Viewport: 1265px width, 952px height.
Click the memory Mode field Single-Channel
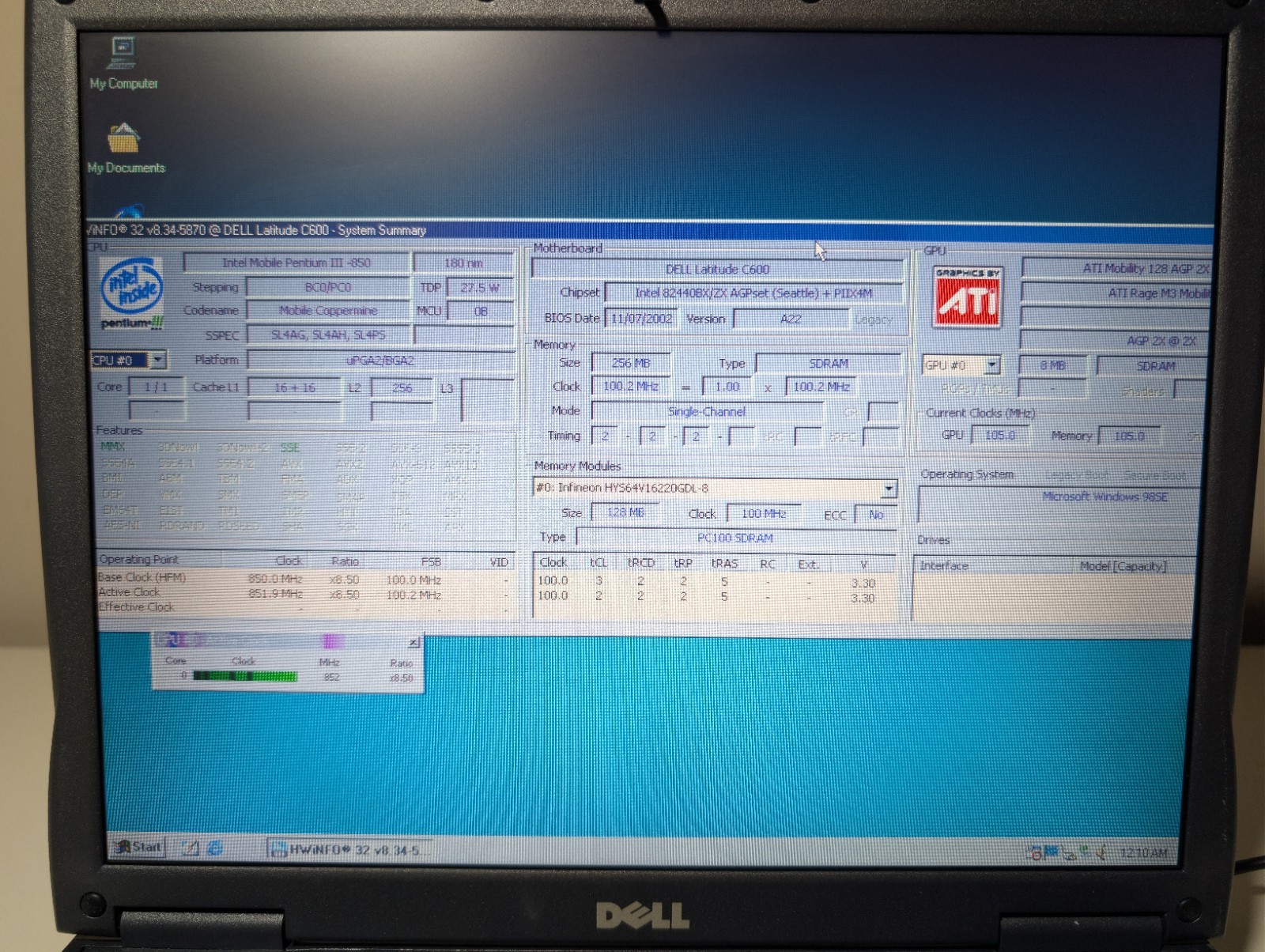click(707, 412)
